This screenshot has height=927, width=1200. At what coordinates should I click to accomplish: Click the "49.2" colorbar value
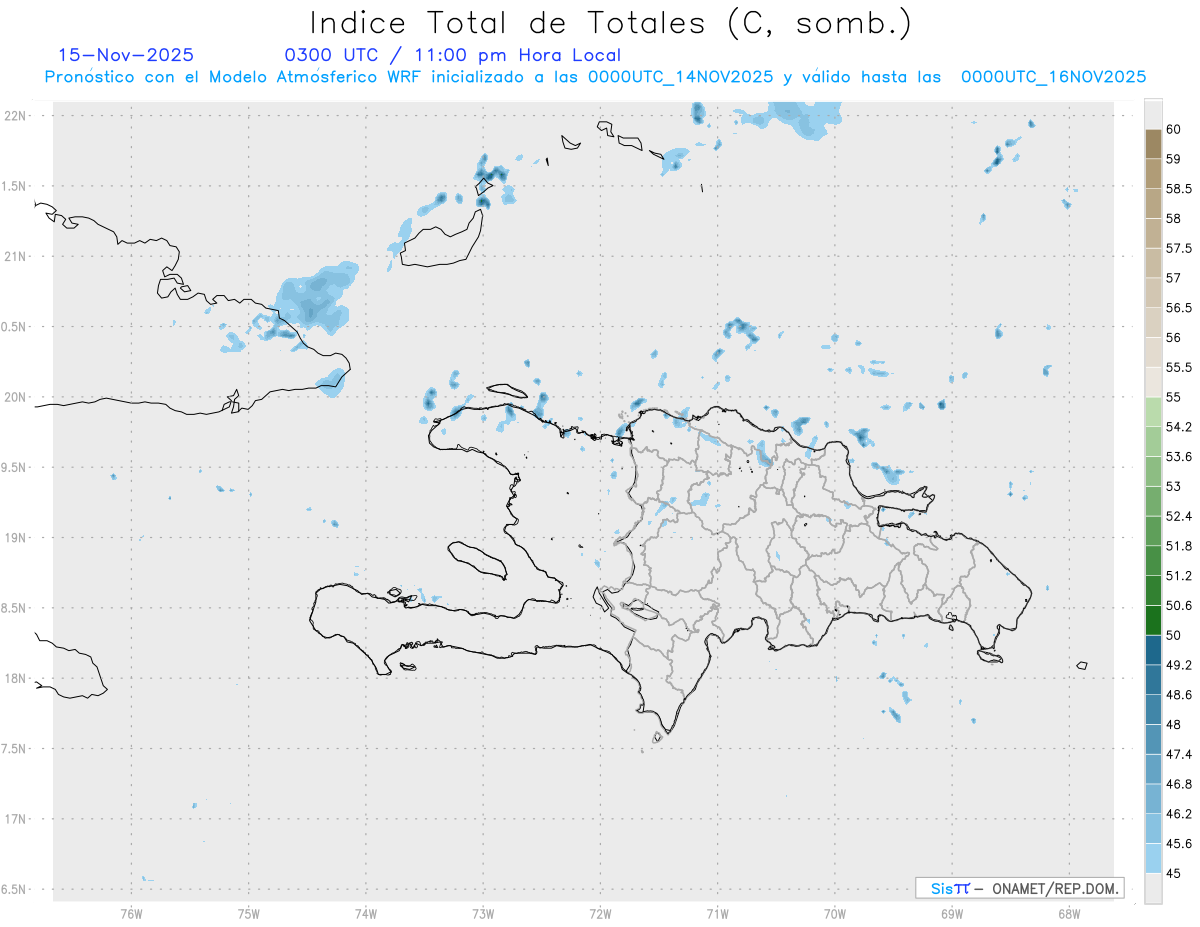pos(1179,665)
